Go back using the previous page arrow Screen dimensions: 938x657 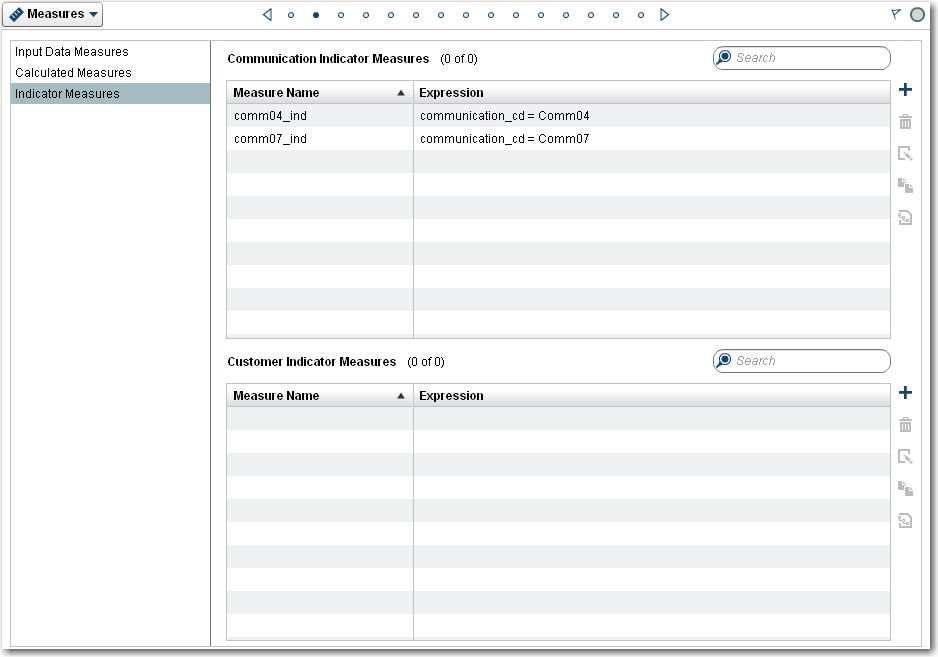tap(265, 15)
